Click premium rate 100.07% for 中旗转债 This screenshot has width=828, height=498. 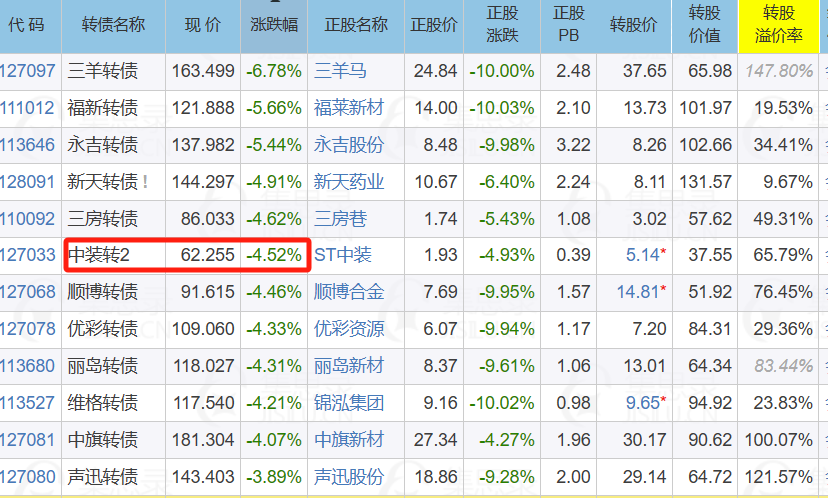tap(779, 440)
